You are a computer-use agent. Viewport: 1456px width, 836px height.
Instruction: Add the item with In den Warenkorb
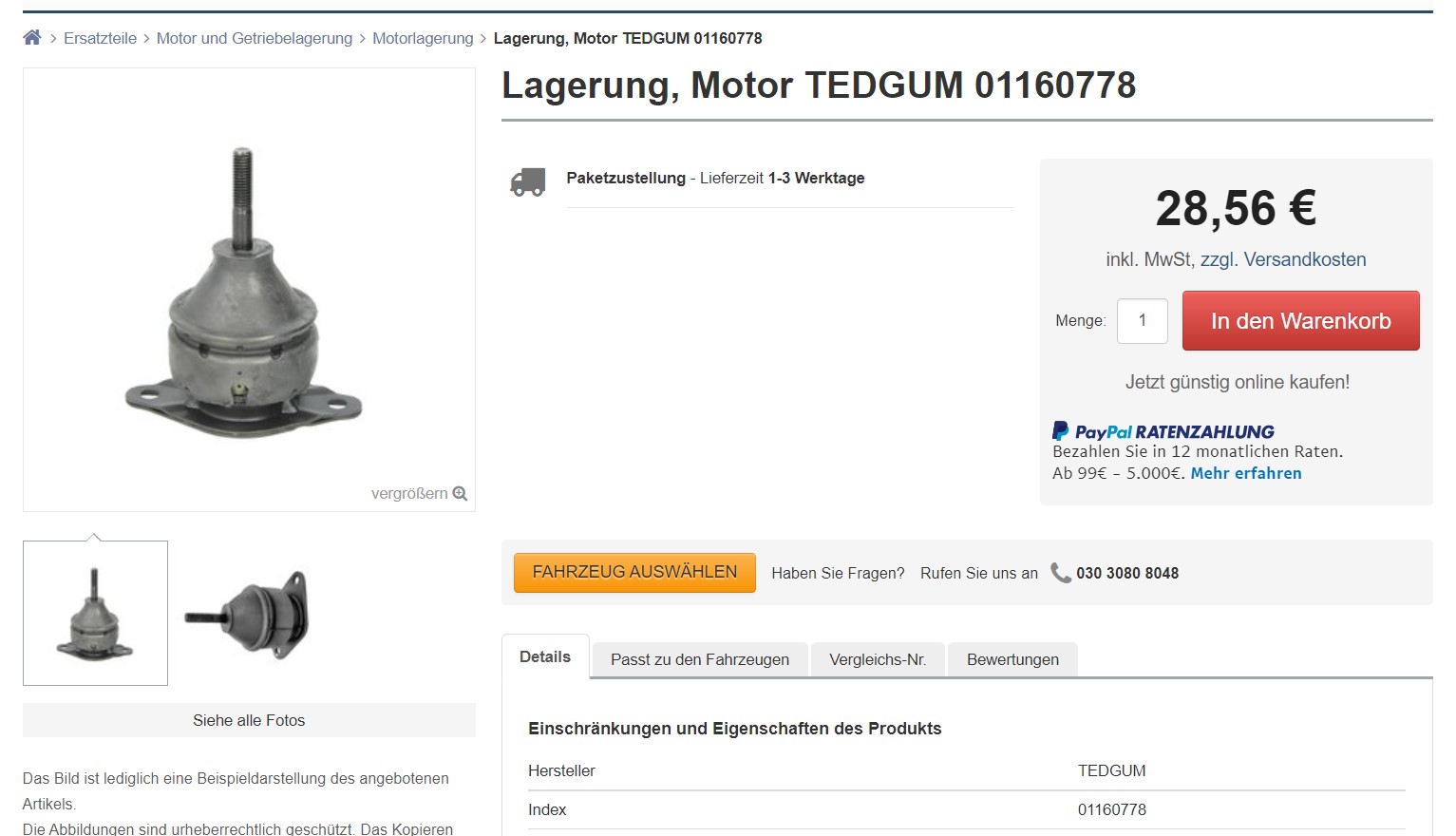tap(1301, 321)
